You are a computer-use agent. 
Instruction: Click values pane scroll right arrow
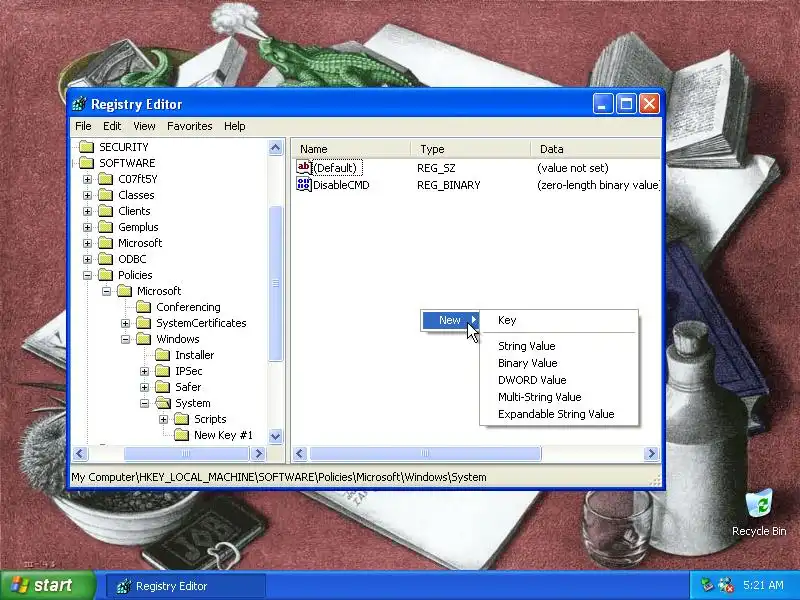651,454
